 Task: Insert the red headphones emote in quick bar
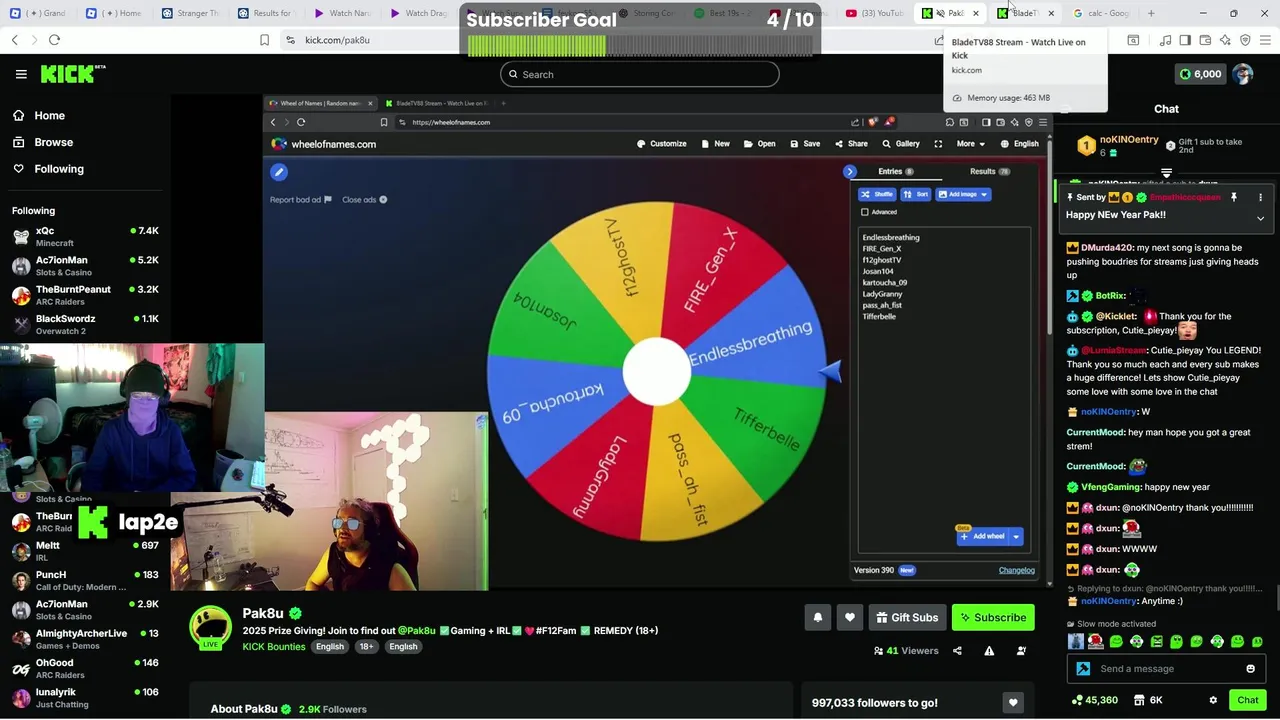pyautogui.click(x=1096, y=641)
